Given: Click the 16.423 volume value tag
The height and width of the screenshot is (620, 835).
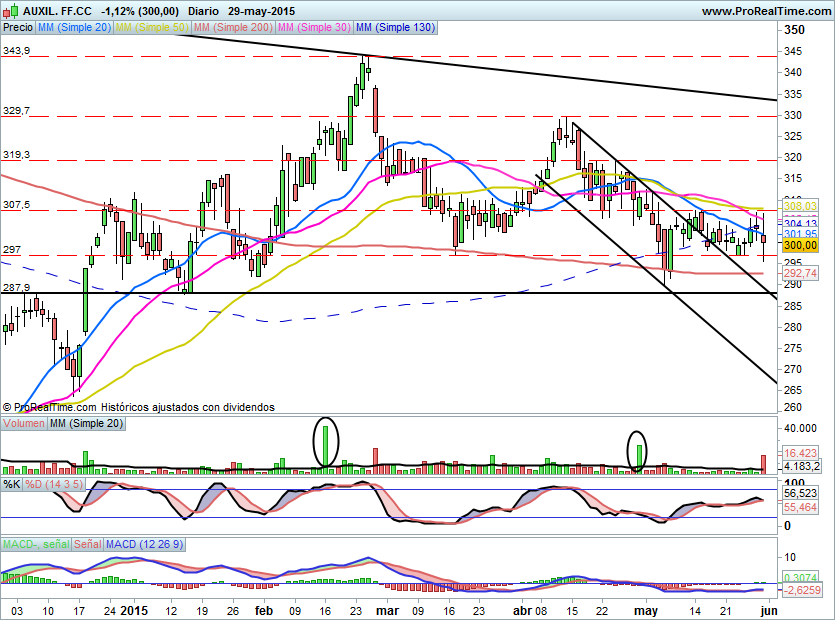Looking at the screenshot, I should point(801,453).
